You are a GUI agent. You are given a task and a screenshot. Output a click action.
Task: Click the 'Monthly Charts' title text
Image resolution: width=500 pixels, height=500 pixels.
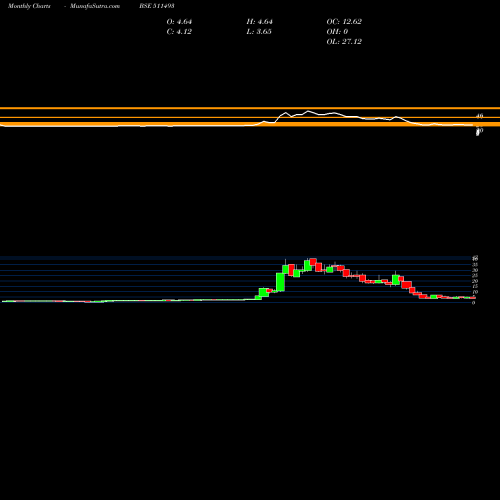click(x=29, y=6)
